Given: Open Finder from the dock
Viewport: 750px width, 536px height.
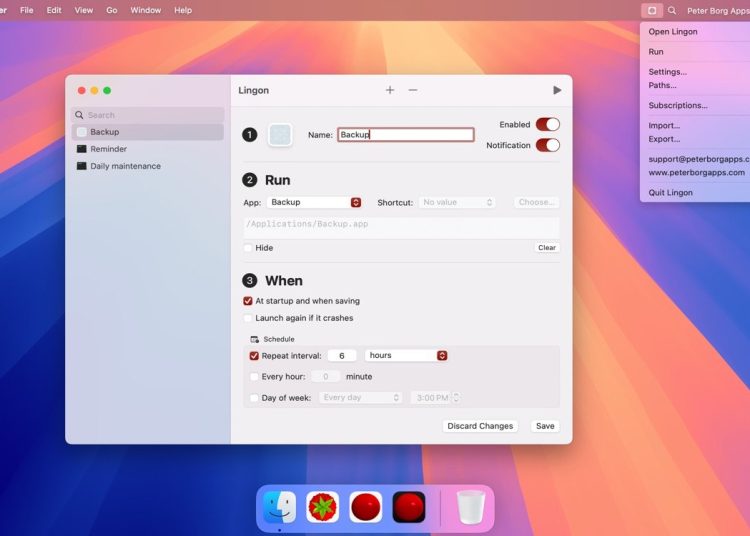Looking at the screenshot, I should (x=279, y=507).
